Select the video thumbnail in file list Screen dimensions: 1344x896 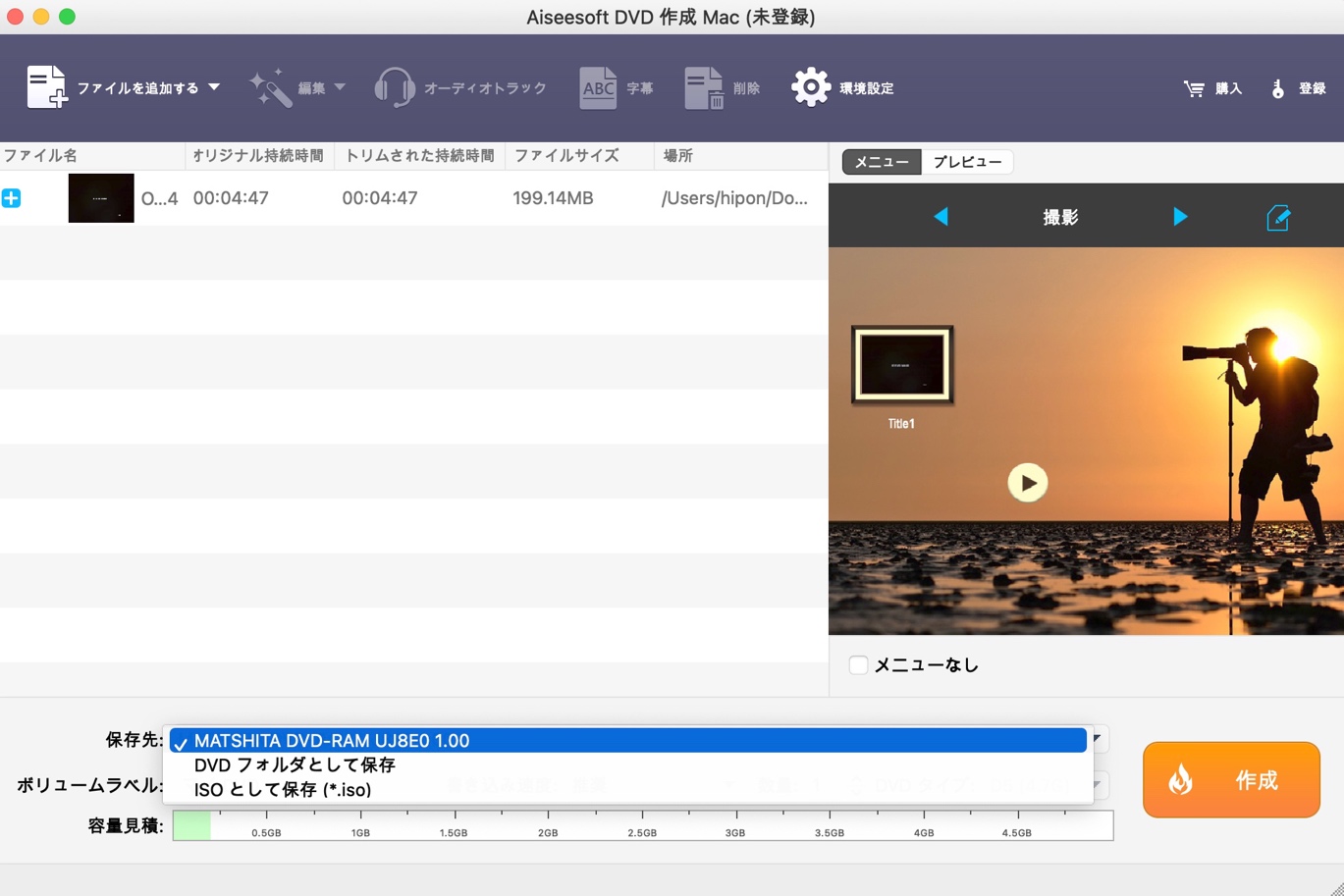click(x=101, y=198)
